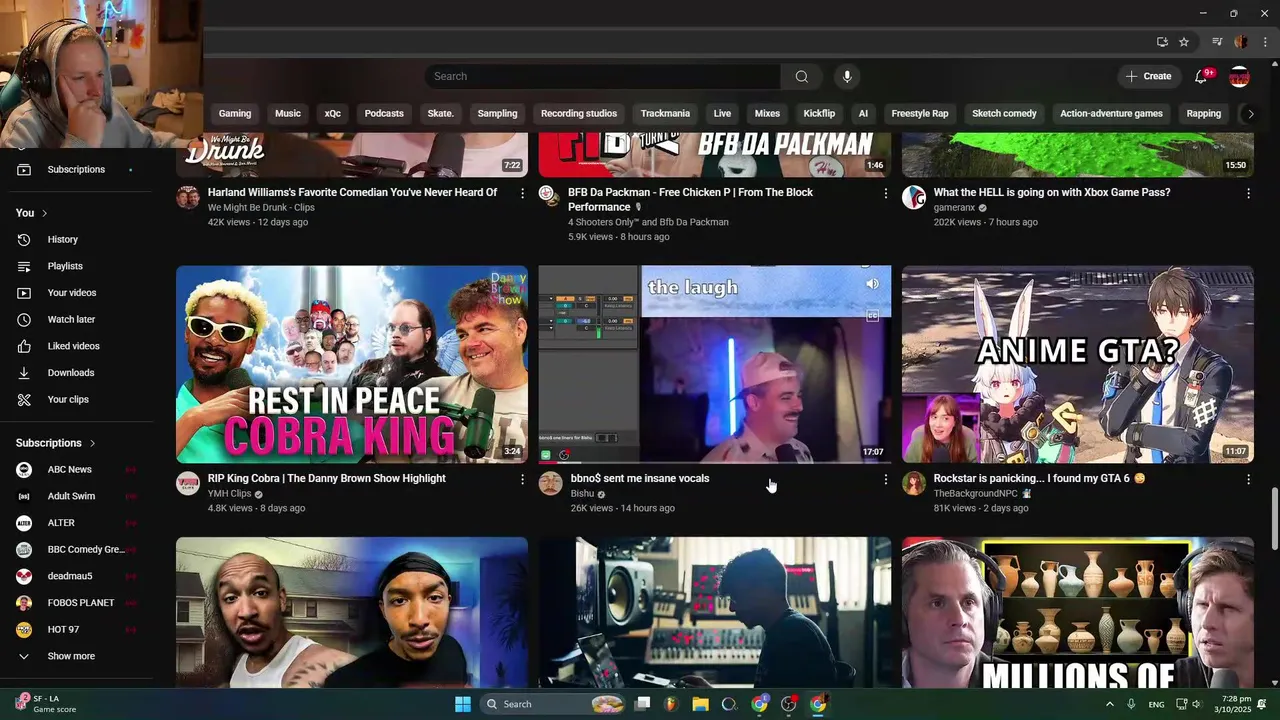This screenshot has width=1280, height=720.
Task: Select the Freestyle Rap chip
Action: tap(920, 113)
